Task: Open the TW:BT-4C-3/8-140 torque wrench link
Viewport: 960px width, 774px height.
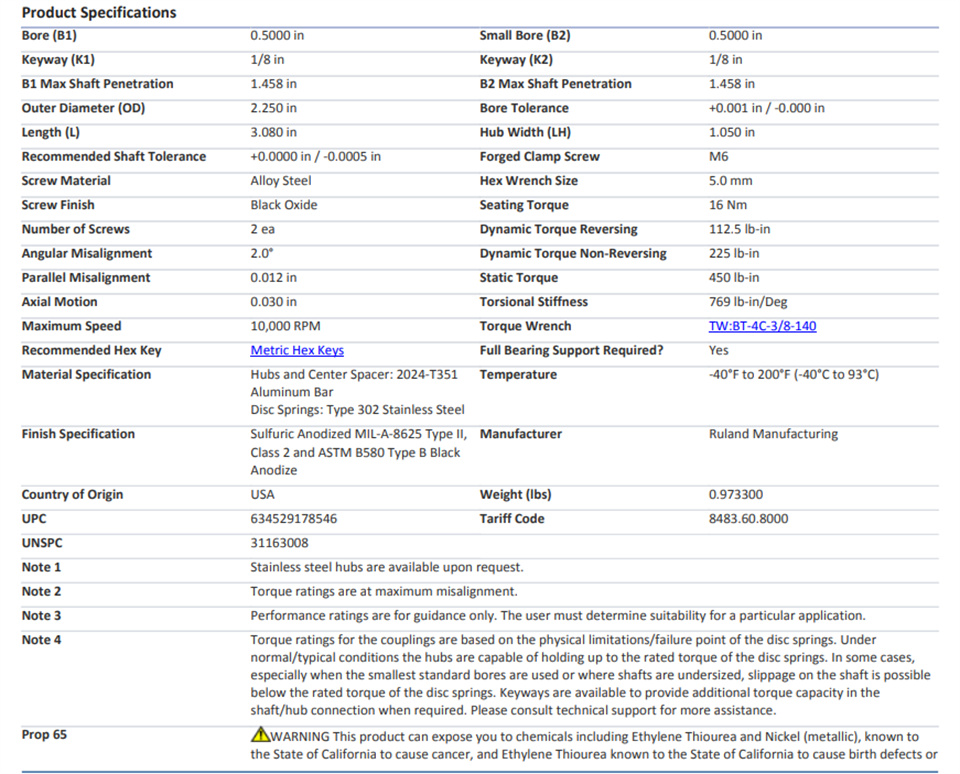Action: (762, 326)
